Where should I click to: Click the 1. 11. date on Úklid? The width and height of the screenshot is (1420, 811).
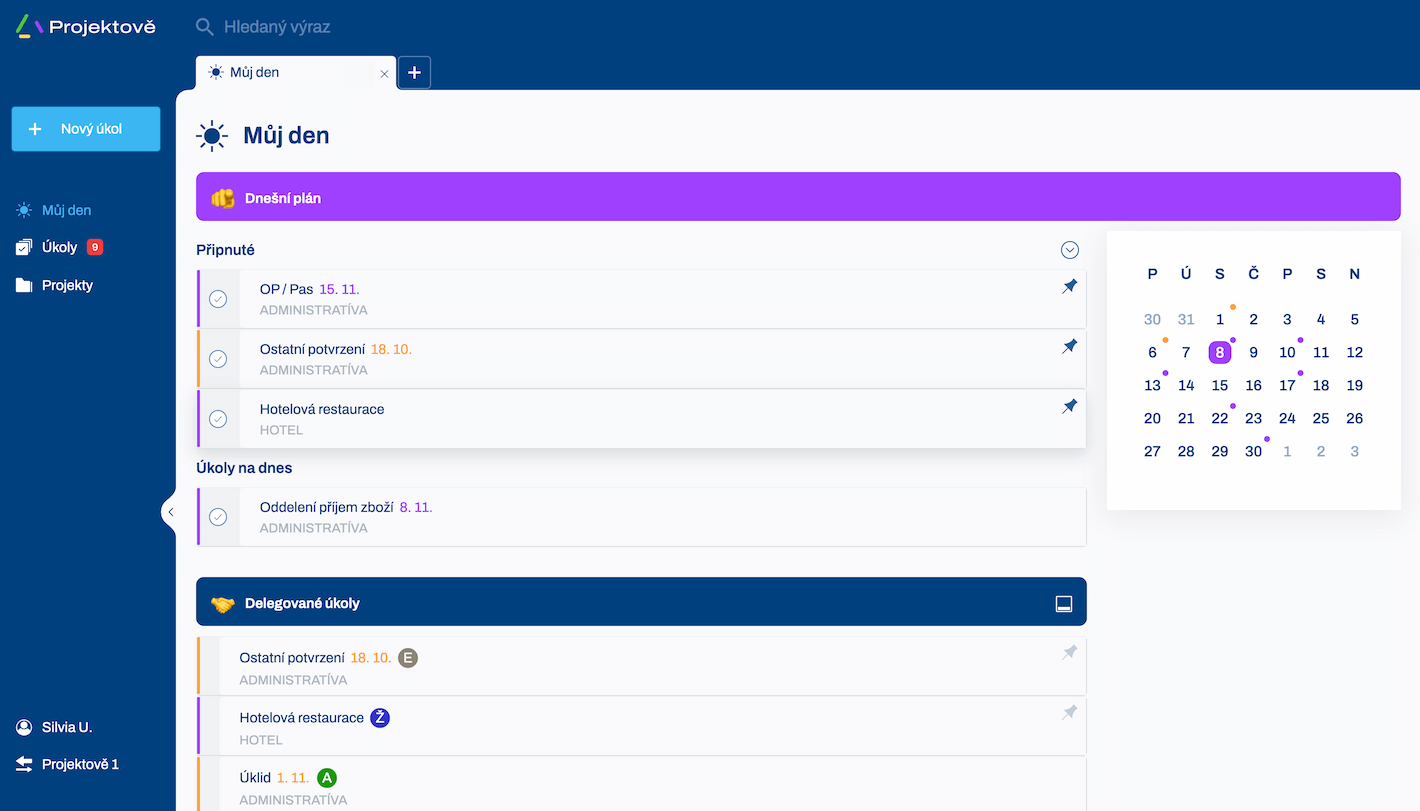click(293, 777)
